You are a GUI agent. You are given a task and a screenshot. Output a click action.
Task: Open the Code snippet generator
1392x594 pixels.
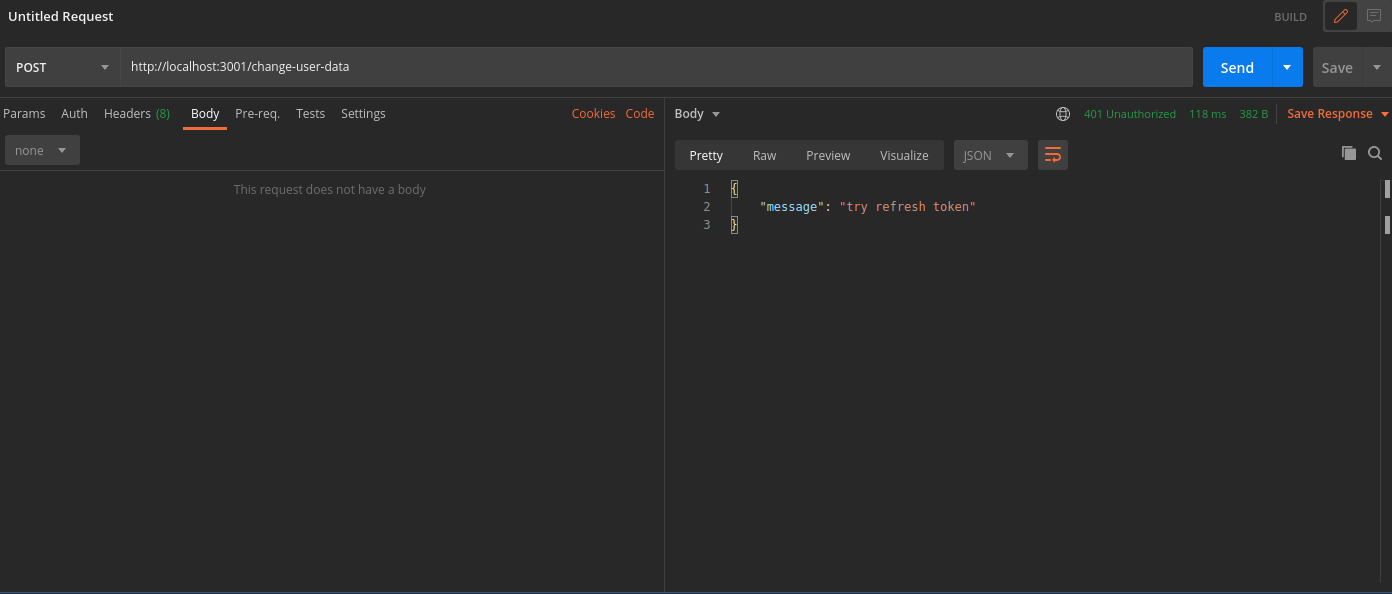(x=640, y=113)
